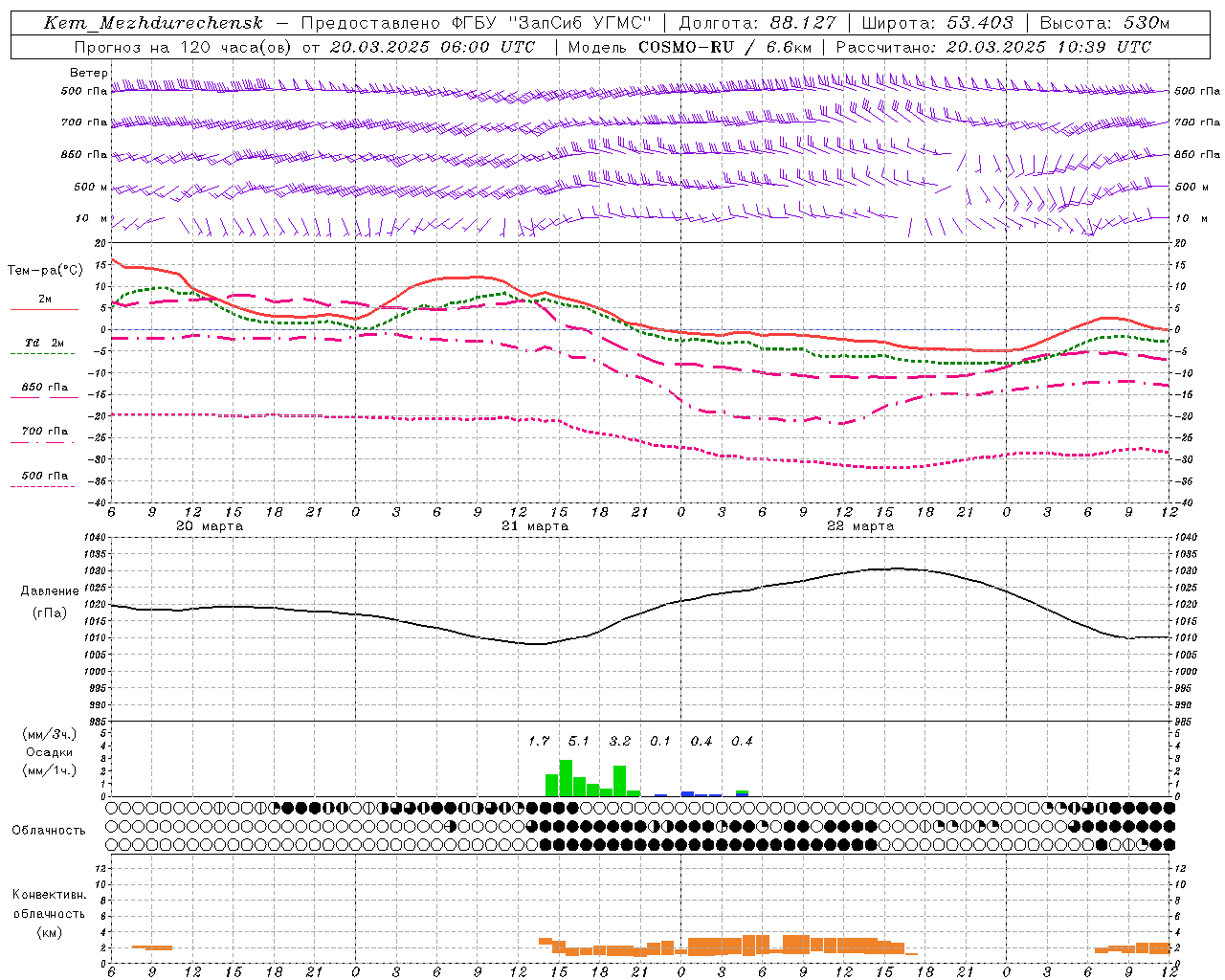
Task: Click the '700 гПа' temperature legend entry
Action: click(x=45, y=431)
